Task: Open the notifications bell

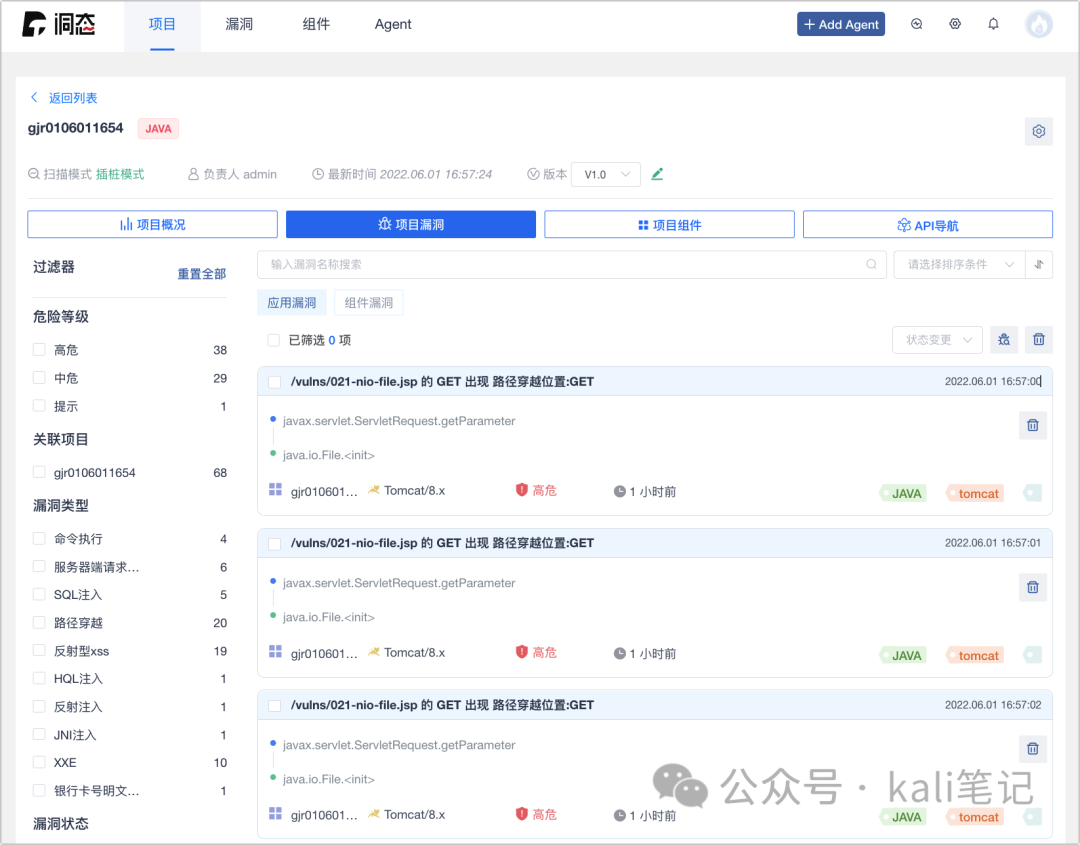Action: [x=993, y=24]
